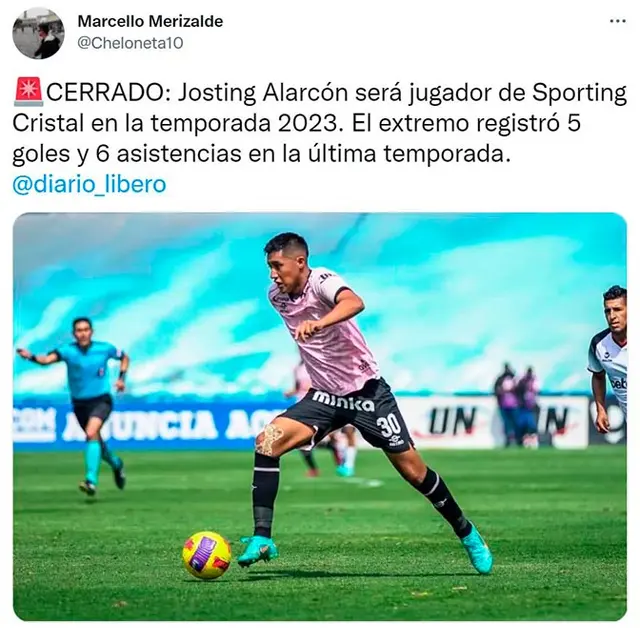Visit the @diario_libero mention
Viewport: 640px width, 628px height.
[89, 184]
